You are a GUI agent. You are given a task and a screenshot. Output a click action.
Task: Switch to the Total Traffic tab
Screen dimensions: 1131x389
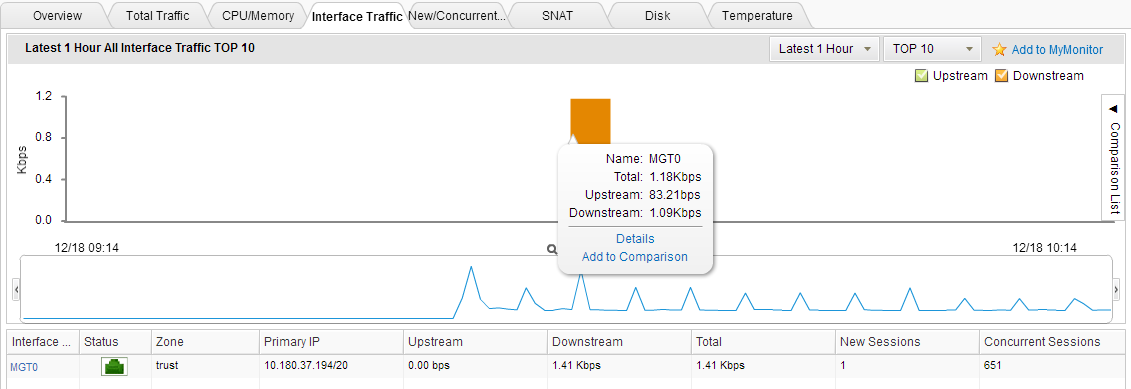pyautogui.click(x=157, y=15)
